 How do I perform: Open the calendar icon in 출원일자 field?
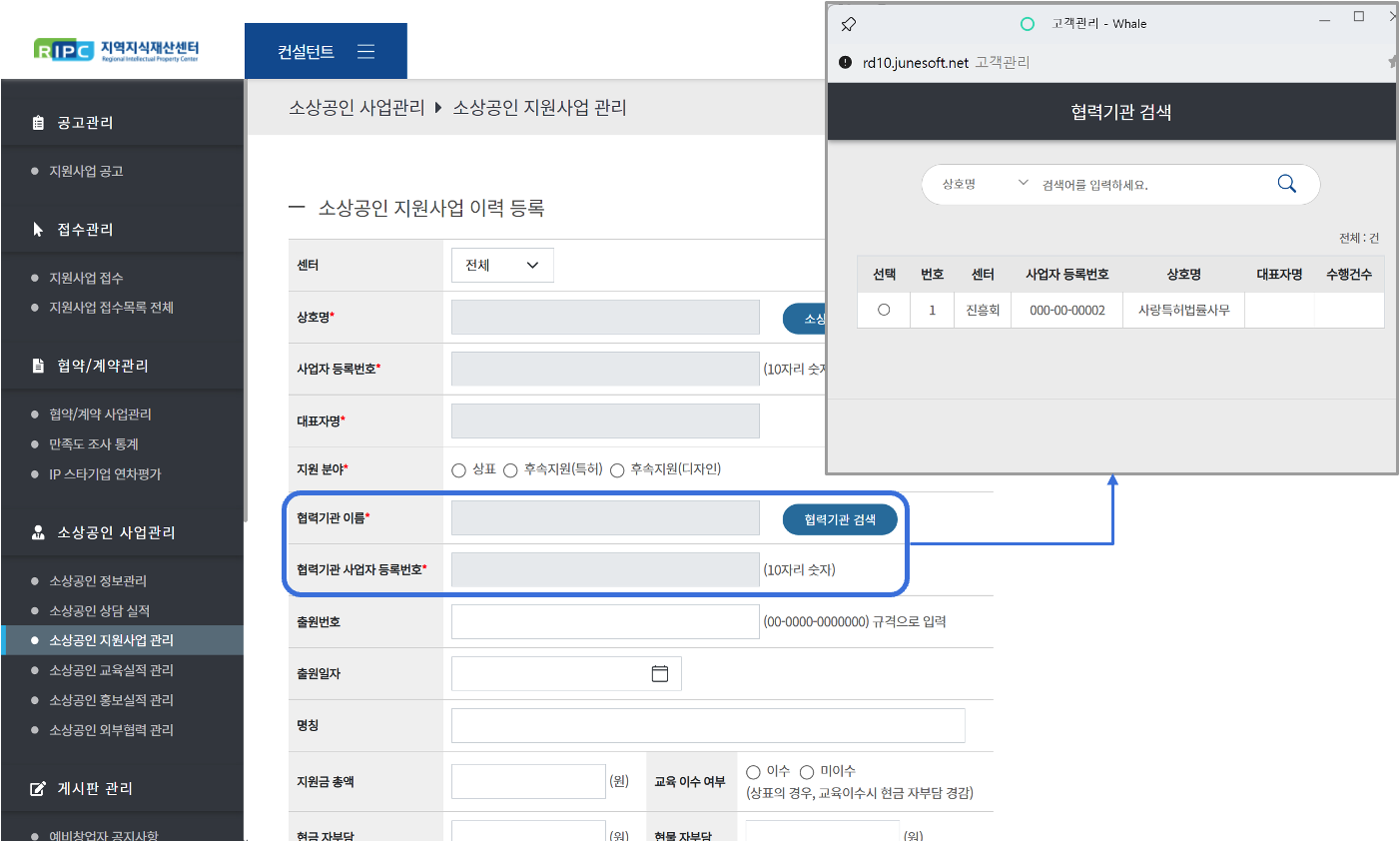click(659, 674)
